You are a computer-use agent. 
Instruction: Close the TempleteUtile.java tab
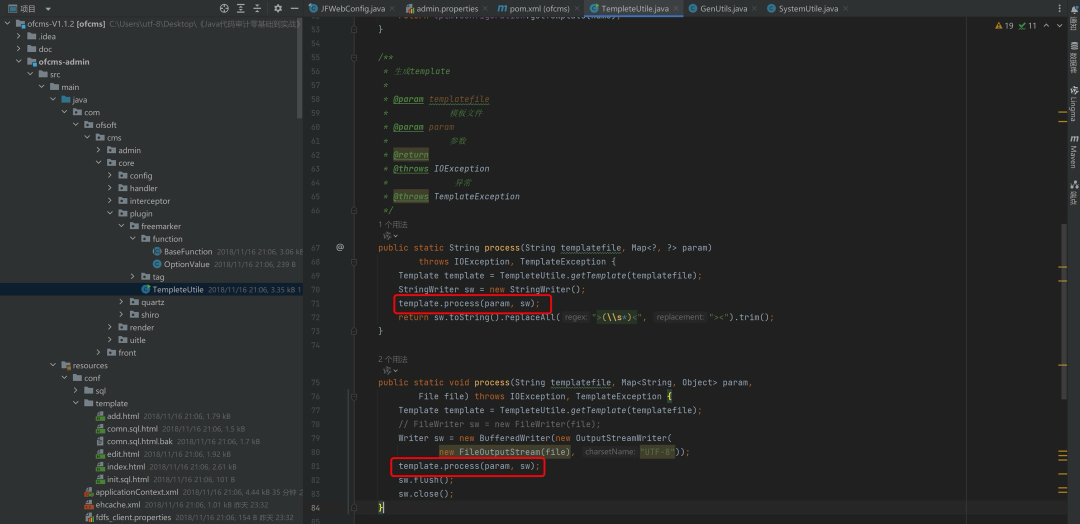point(676,9)
